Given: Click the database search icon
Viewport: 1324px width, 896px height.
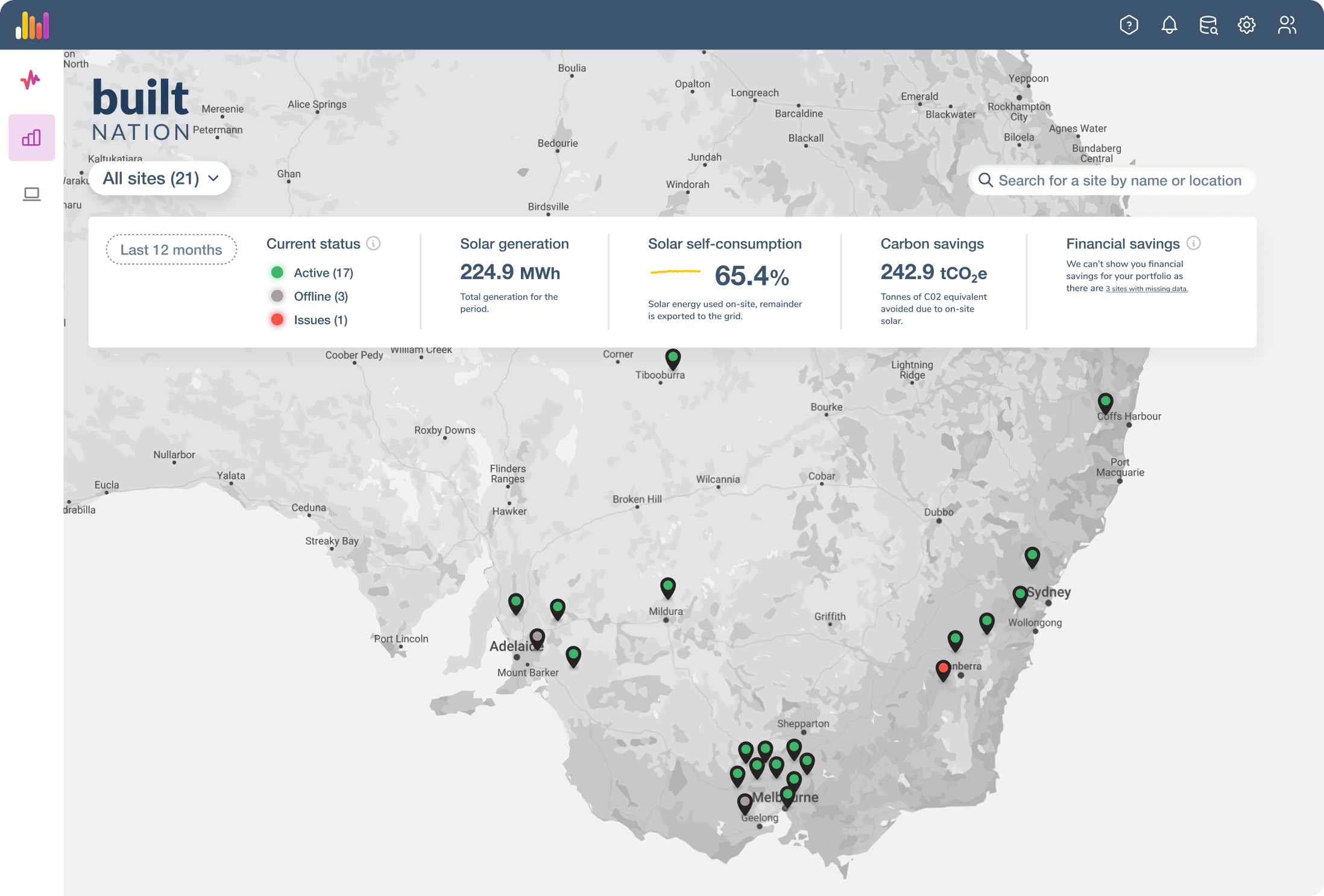Looking at the screenshot, I should click(1208, 25).
